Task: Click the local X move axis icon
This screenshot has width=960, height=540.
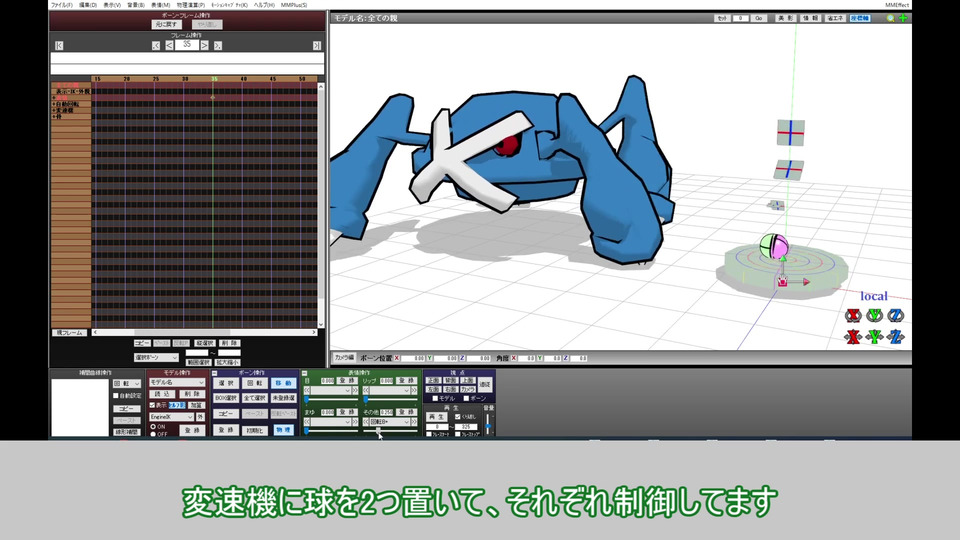Action: pyautogui.click(x=853, y=337)
